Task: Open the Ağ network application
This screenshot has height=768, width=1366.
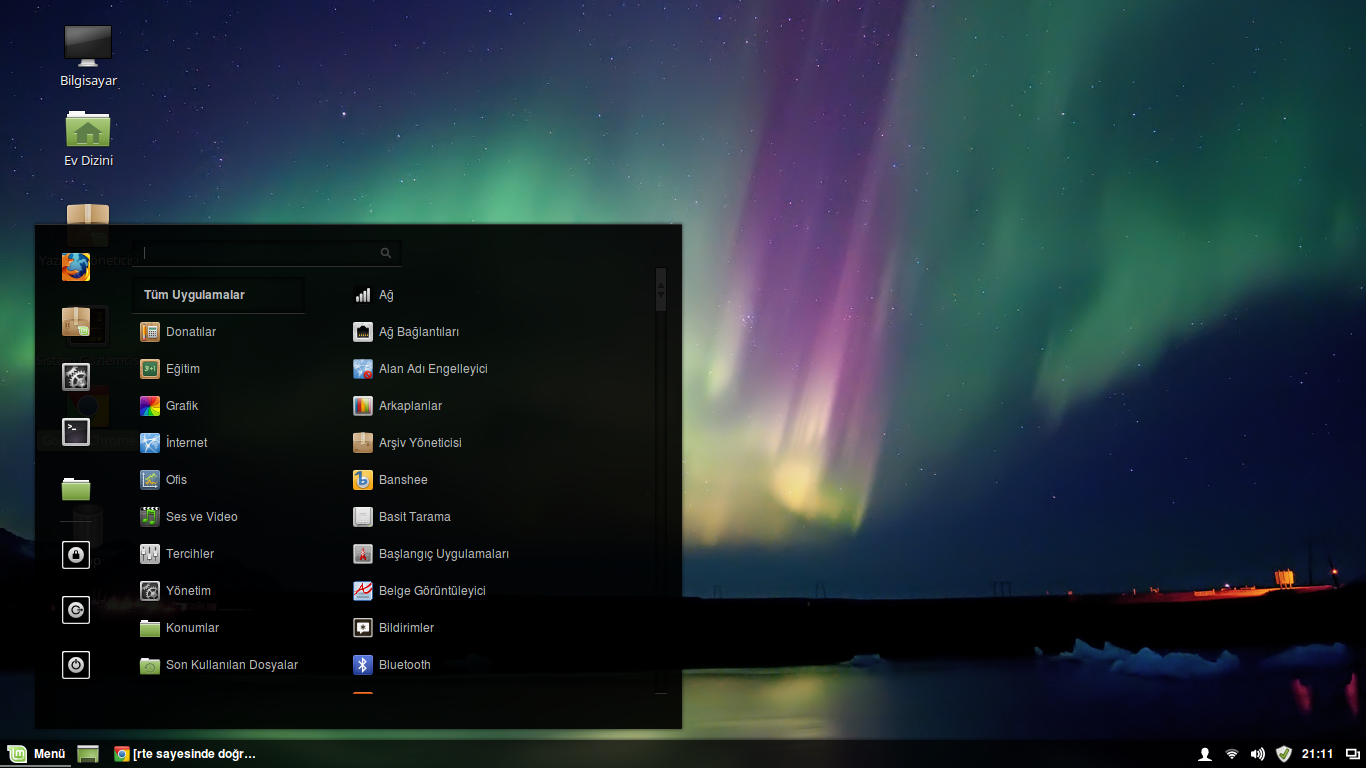Action: pyautogui.click(x=374, y=295)
